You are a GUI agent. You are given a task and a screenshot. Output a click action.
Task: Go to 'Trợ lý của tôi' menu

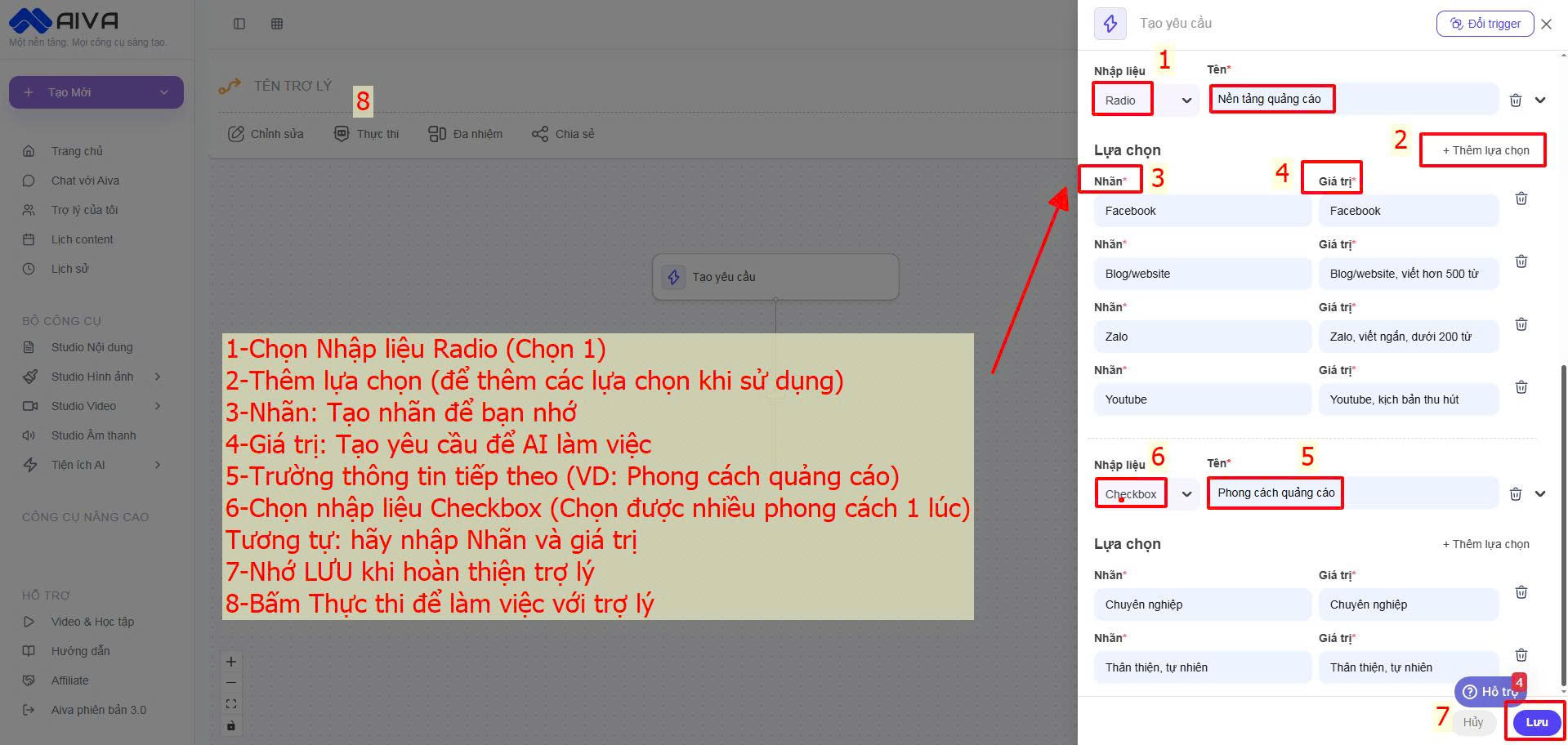click(x=84, y=210)
